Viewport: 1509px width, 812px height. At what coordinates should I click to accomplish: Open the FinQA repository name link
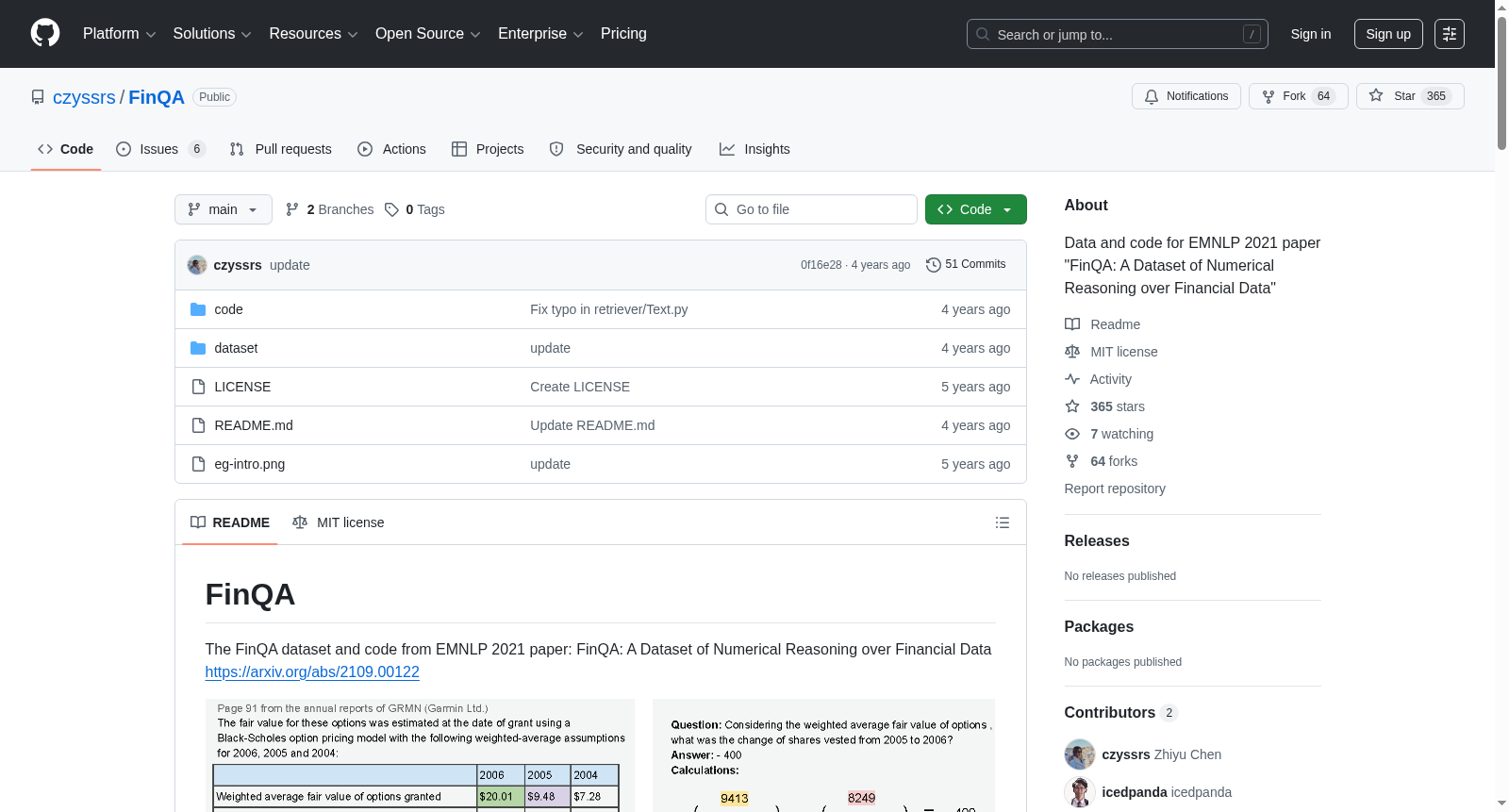[157, 97]
